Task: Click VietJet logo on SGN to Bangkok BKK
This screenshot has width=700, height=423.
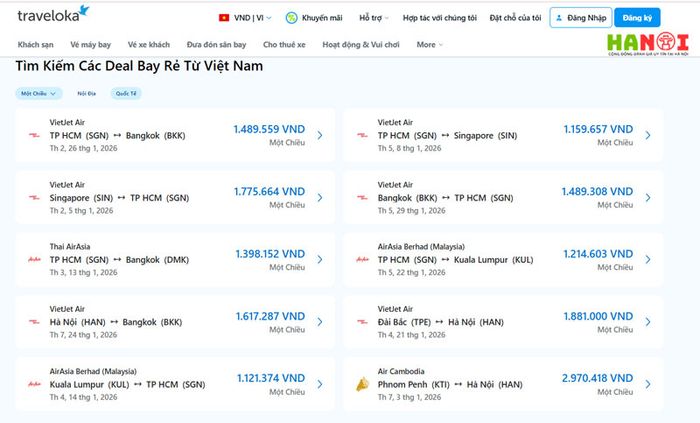Action: coord(34,135)
